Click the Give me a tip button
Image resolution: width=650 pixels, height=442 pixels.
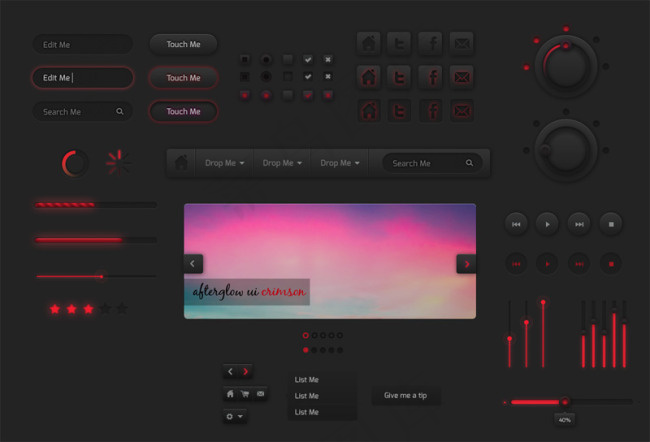tap(405, 396)
